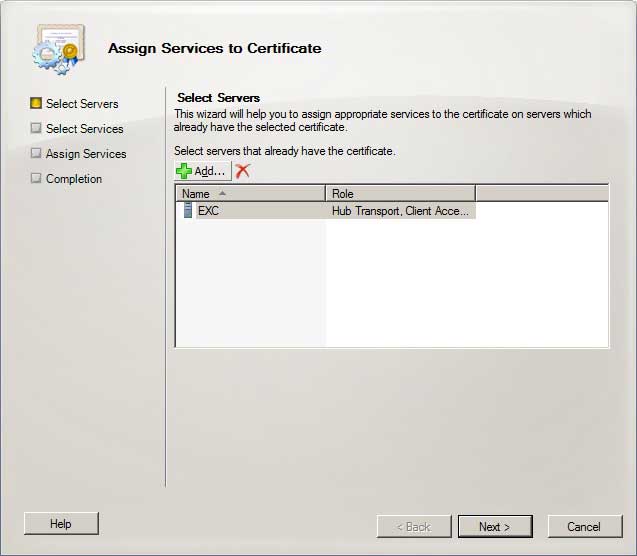Remove selected server with red X icon
Image resolution: width=637 pixels, height=556 pixels.
pyautogui.click(x=242, y=171)
